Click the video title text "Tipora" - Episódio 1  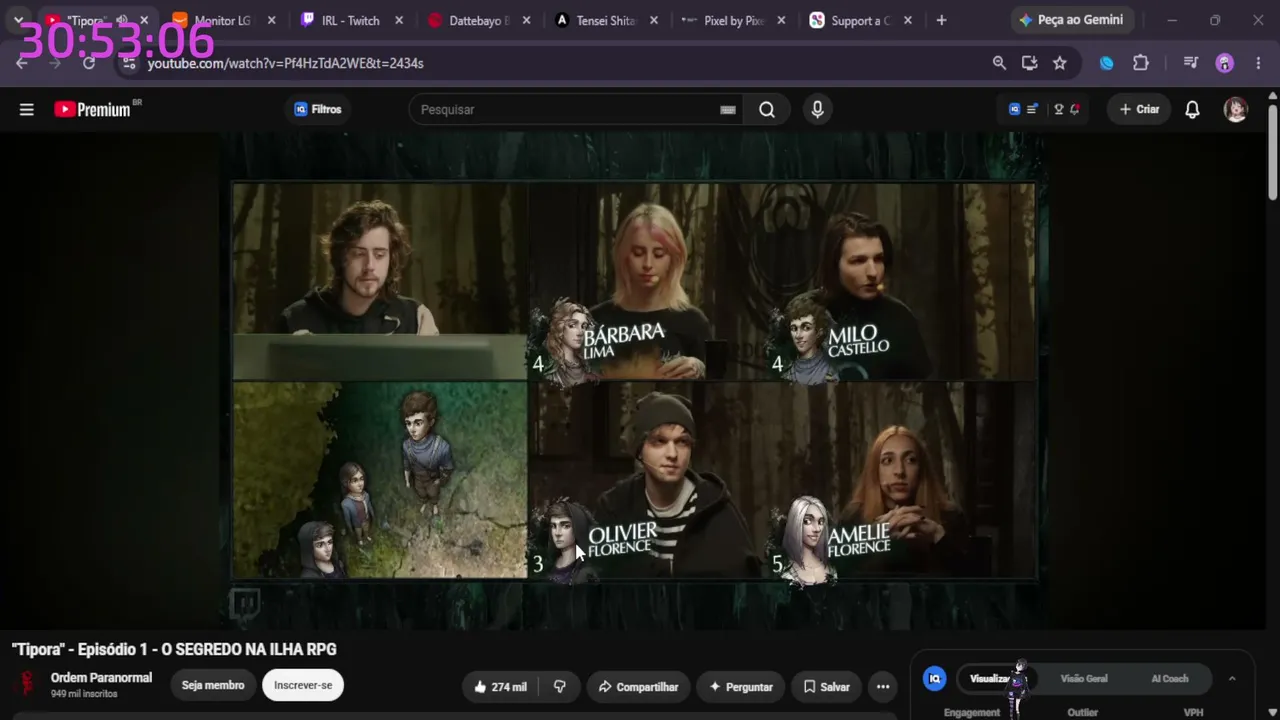pos(174,650)
